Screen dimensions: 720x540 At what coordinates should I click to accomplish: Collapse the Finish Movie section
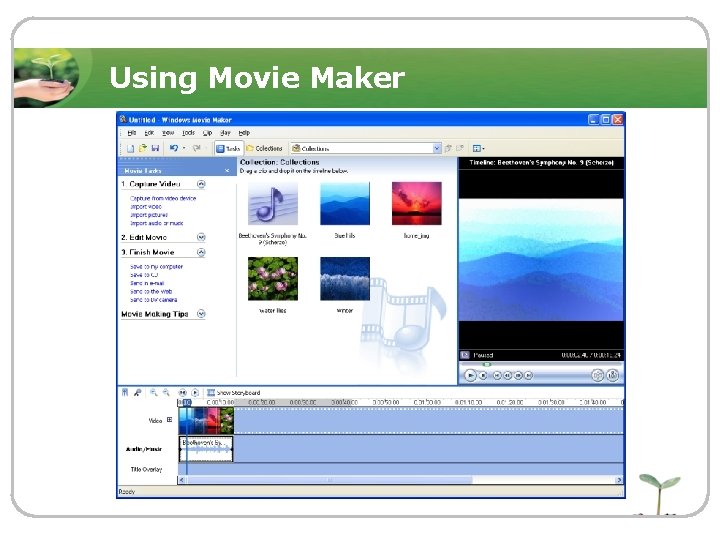pyautogui.click(x=201, y=252)
